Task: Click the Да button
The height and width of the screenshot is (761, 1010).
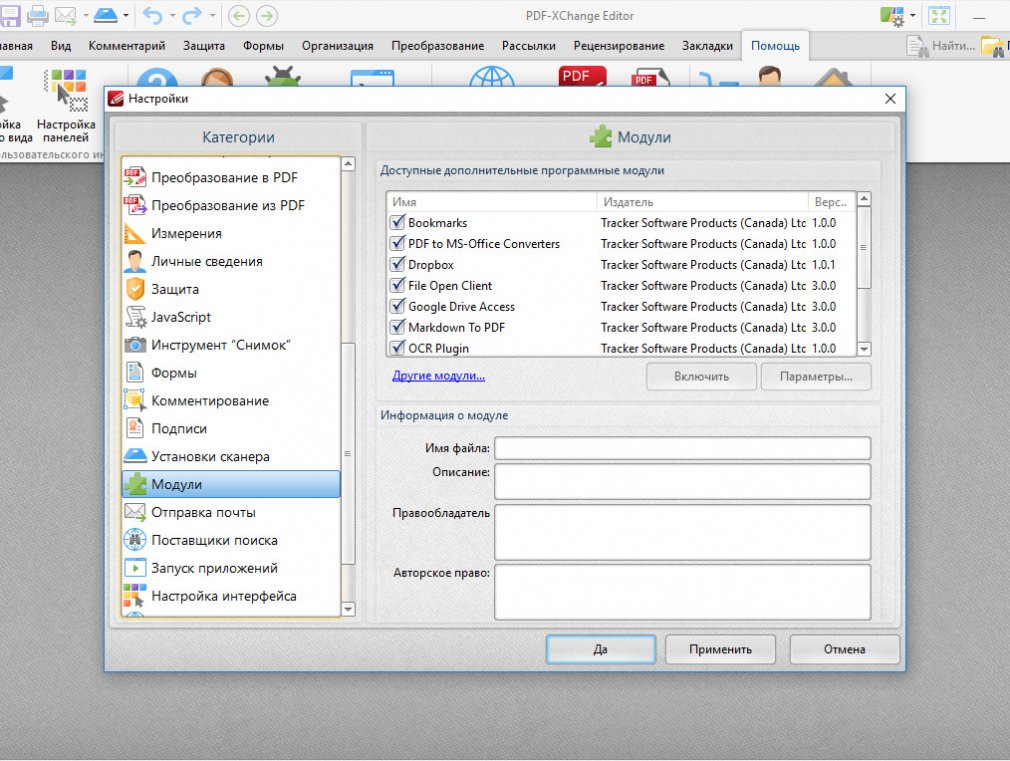Action: coord(601,650)
